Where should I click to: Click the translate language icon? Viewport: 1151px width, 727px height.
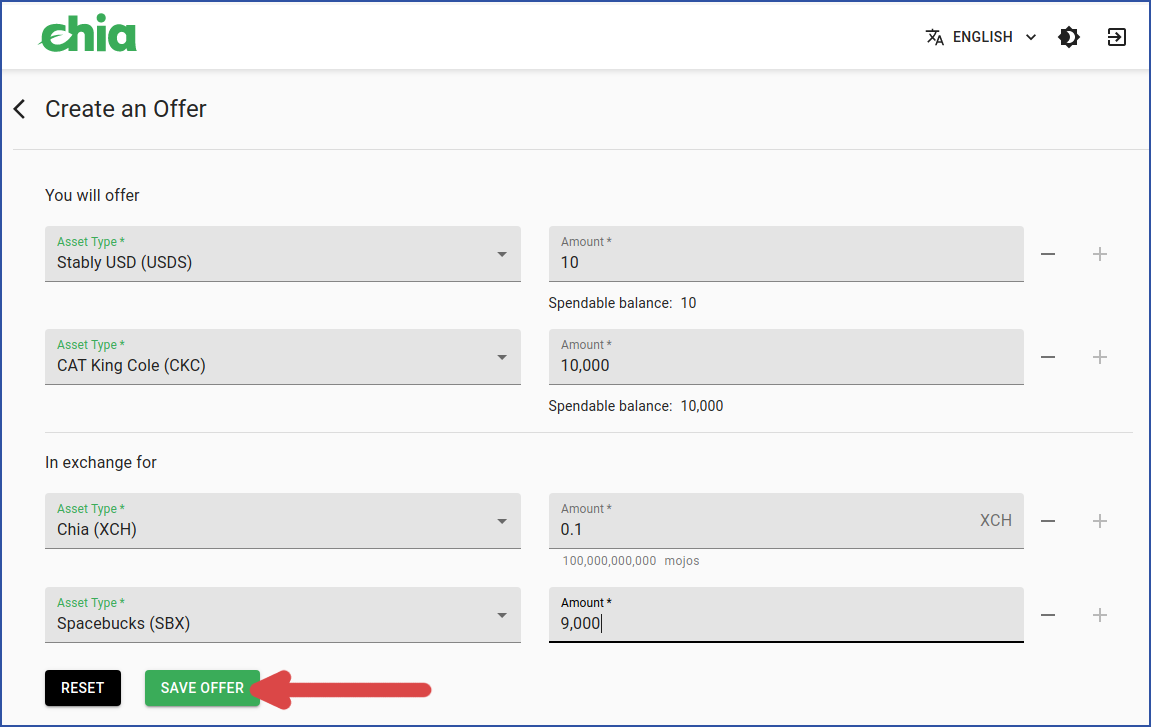934,37
